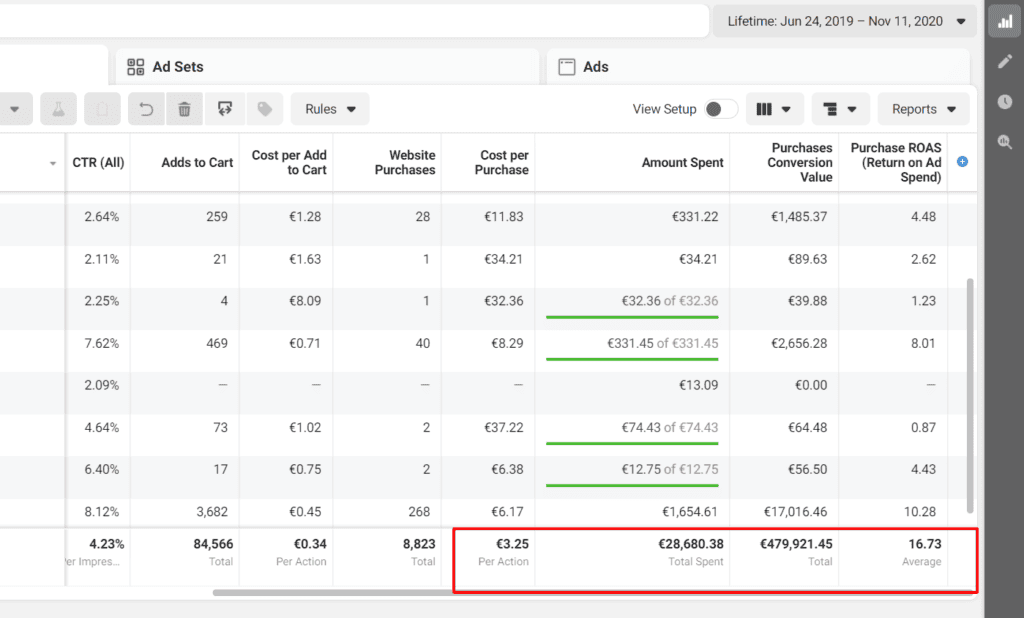
Task: Open the Lifetime date range dropdown
Action: pyautogui.click(x=845, y=22)
